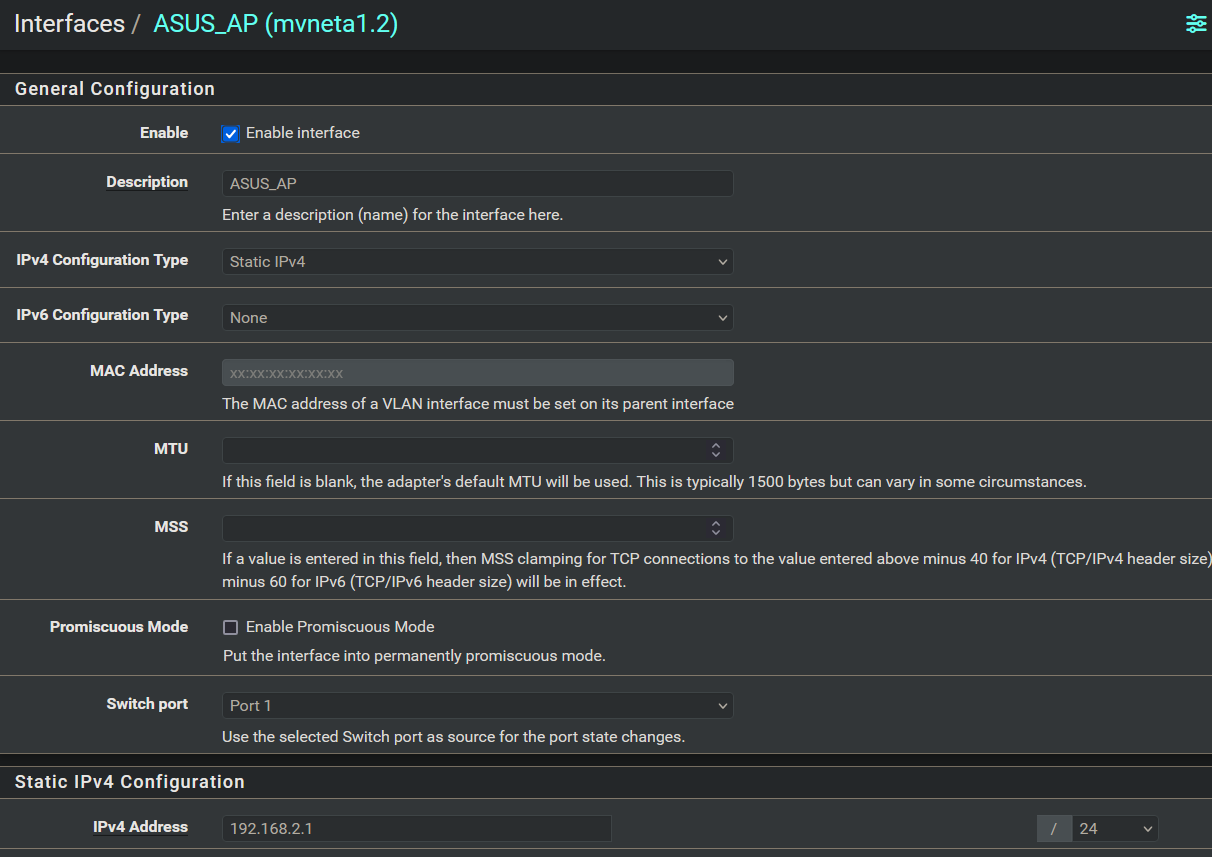Open the Switch port dropdown

(x=477, y=706)
